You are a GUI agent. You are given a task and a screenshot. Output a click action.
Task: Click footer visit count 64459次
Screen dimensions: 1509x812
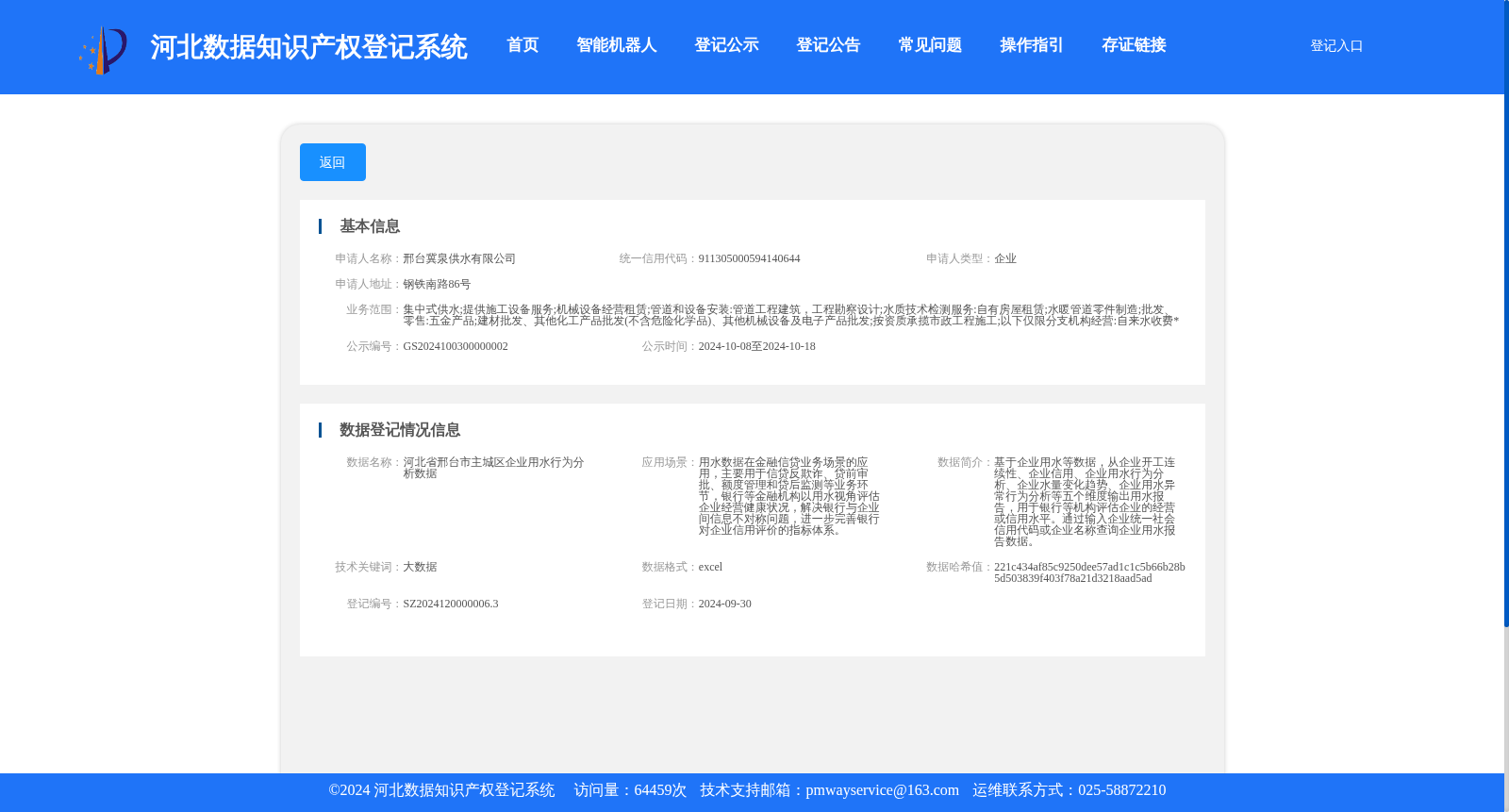coord(660,790)
